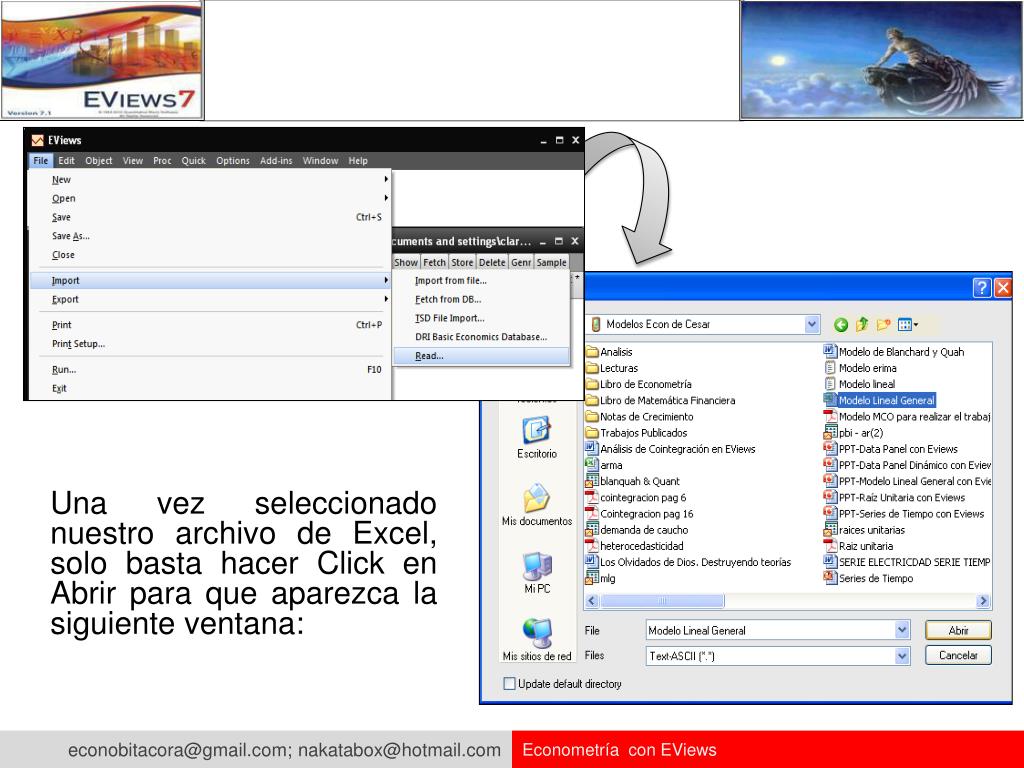Open the Add-ins menu

coord(276,161)
